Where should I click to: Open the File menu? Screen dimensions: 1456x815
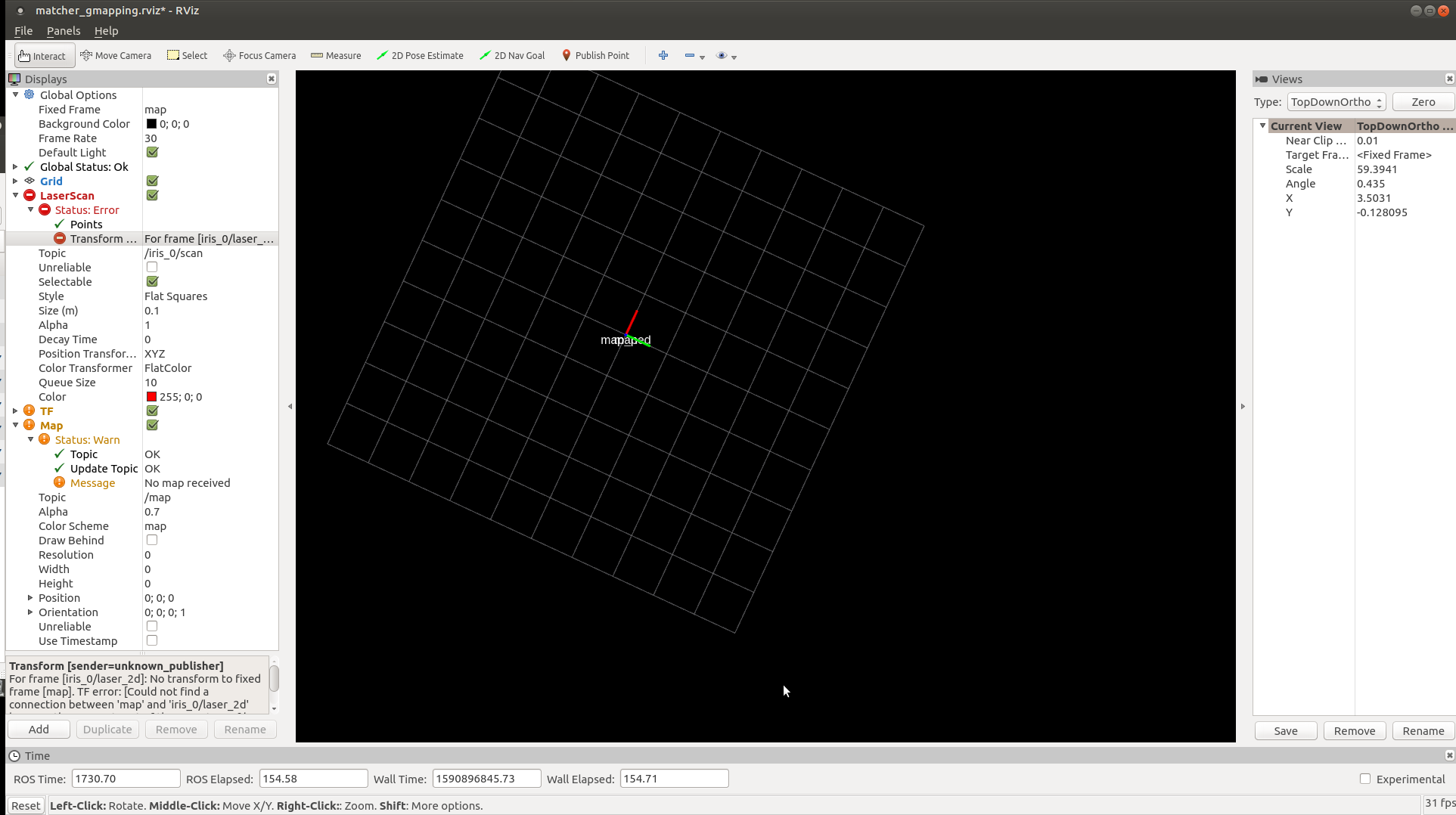tap(23, 31)
